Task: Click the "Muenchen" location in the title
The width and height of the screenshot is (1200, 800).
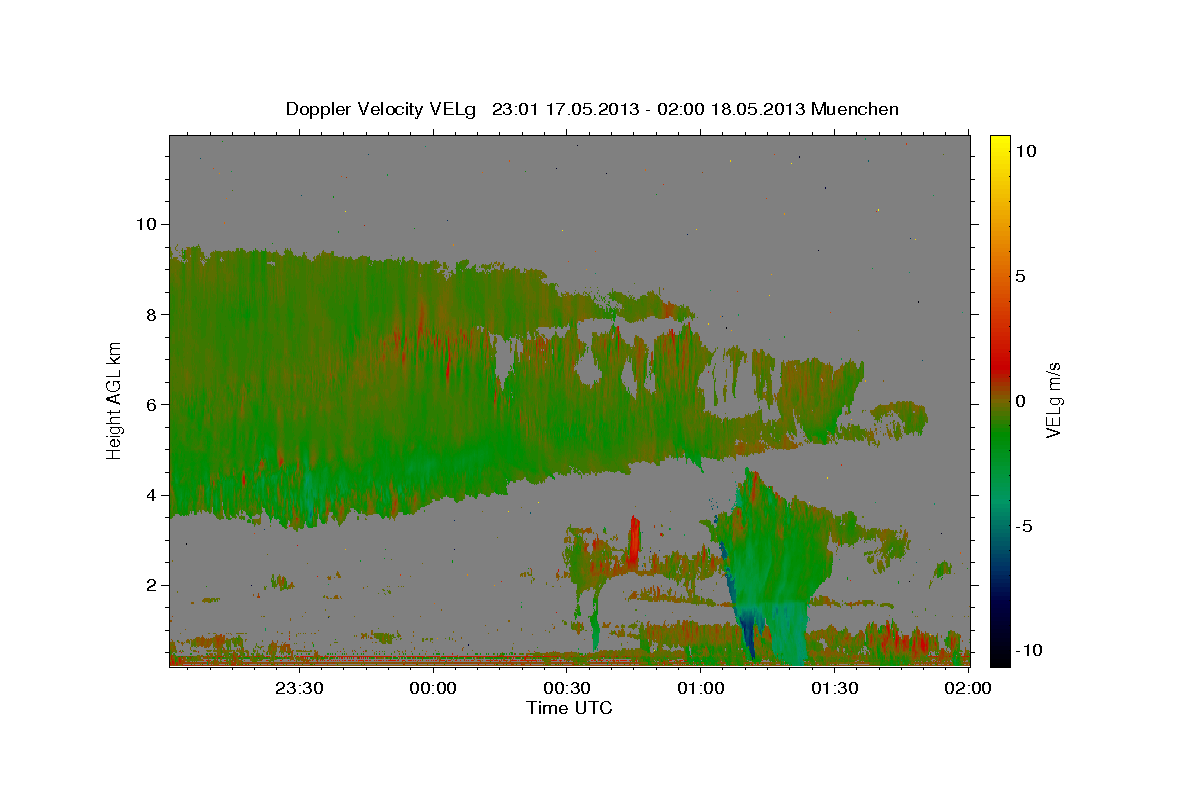Action: (x=855, y=109)
